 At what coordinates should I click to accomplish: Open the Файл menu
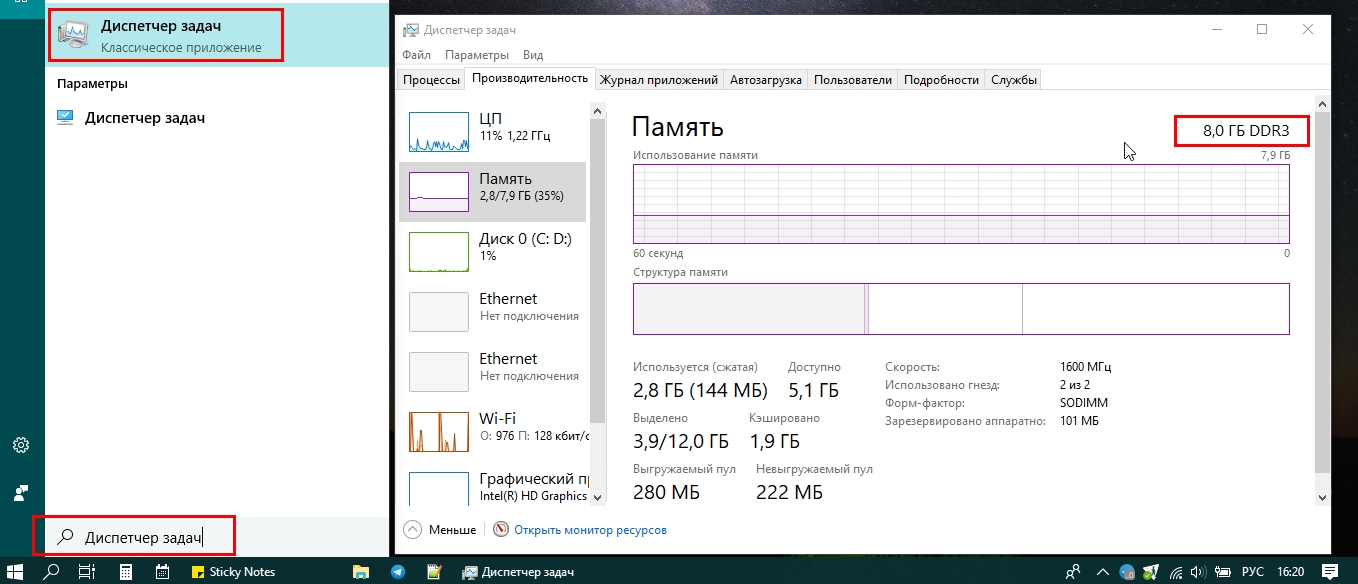(x=416, y=55)
